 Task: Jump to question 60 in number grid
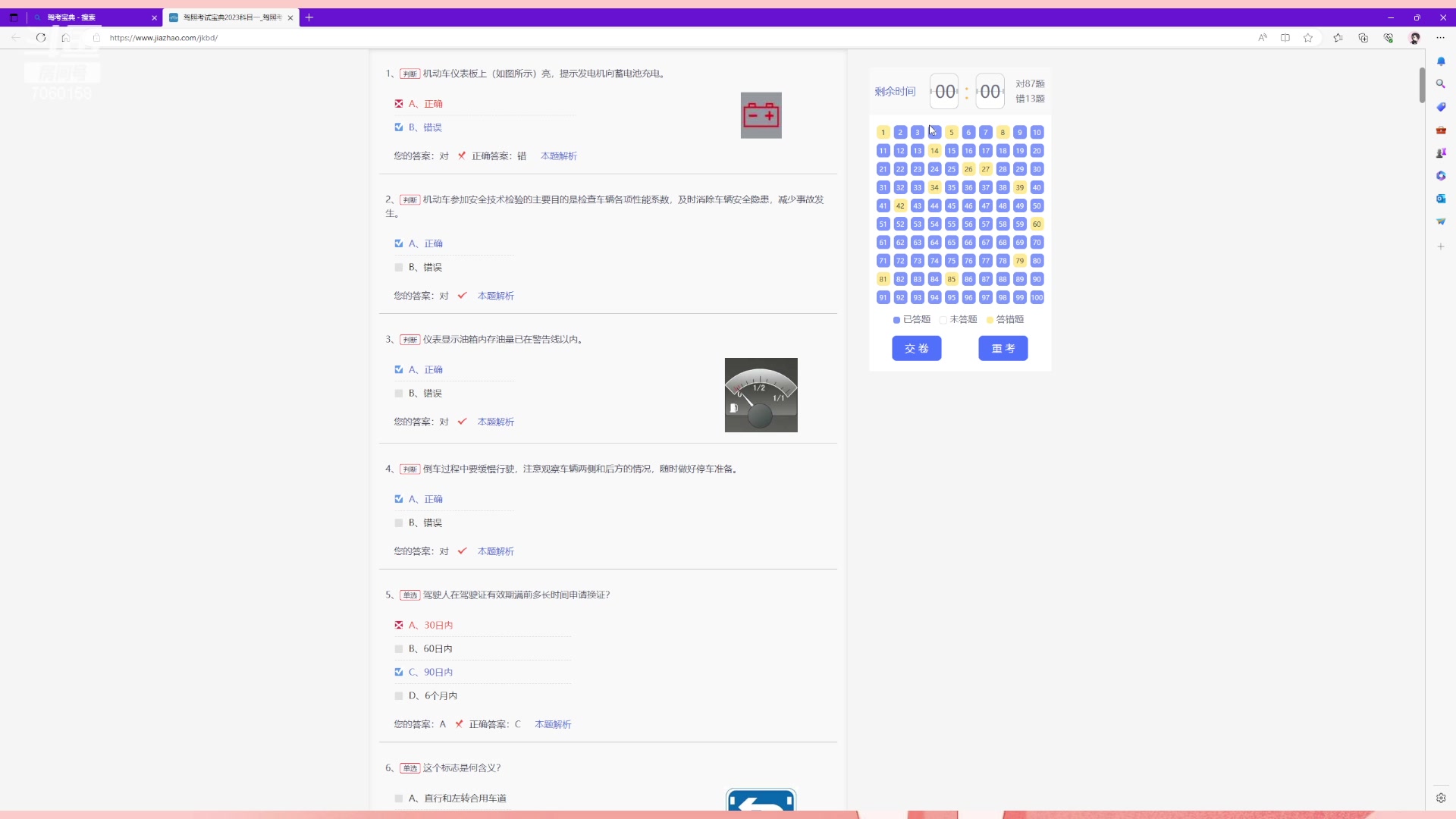point(1037,224)
